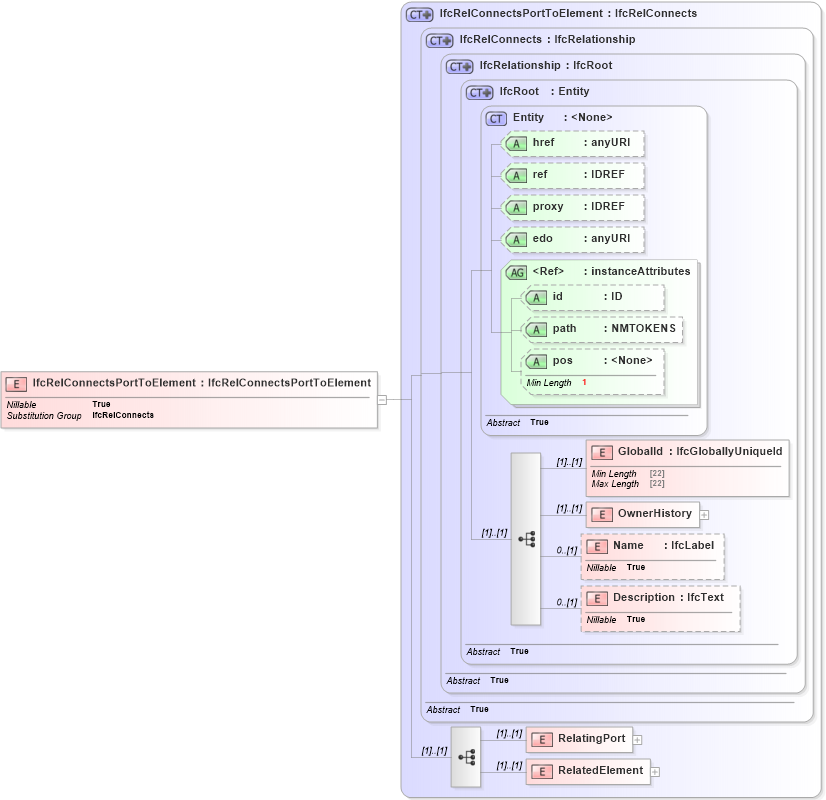Expand the OwnerHistory element
The width and height of the screenshot is (826, 800).
point(704,514)
